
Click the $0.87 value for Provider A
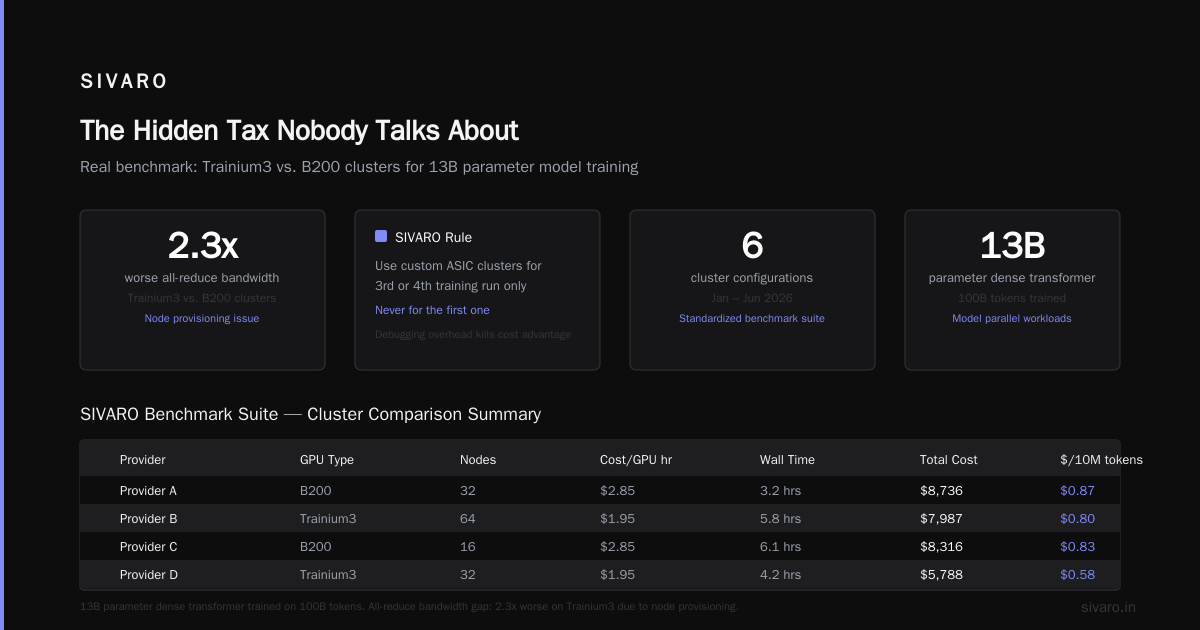click(1077, 491)
